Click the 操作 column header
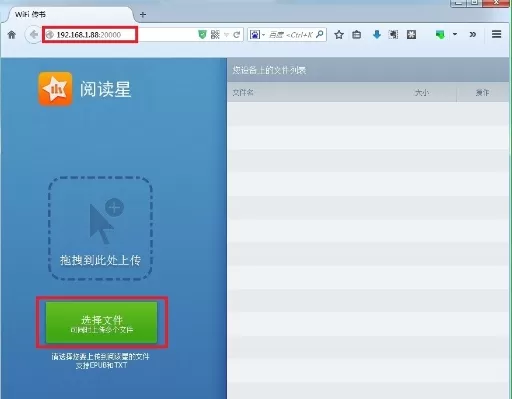The height and width of the screenshot is (399, 512). click(482, 92)
